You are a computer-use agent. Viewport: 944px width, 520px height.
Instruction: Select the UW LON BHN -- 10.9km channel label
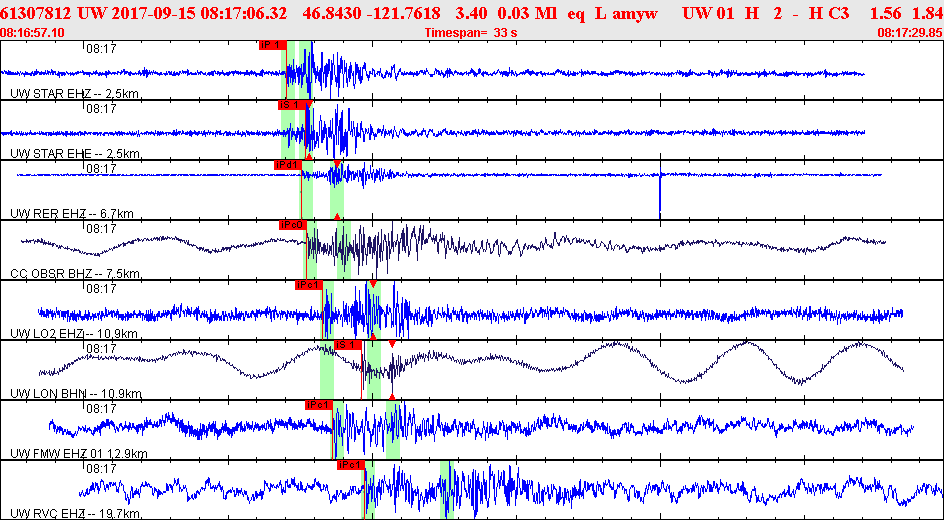[x=76, y=394]
